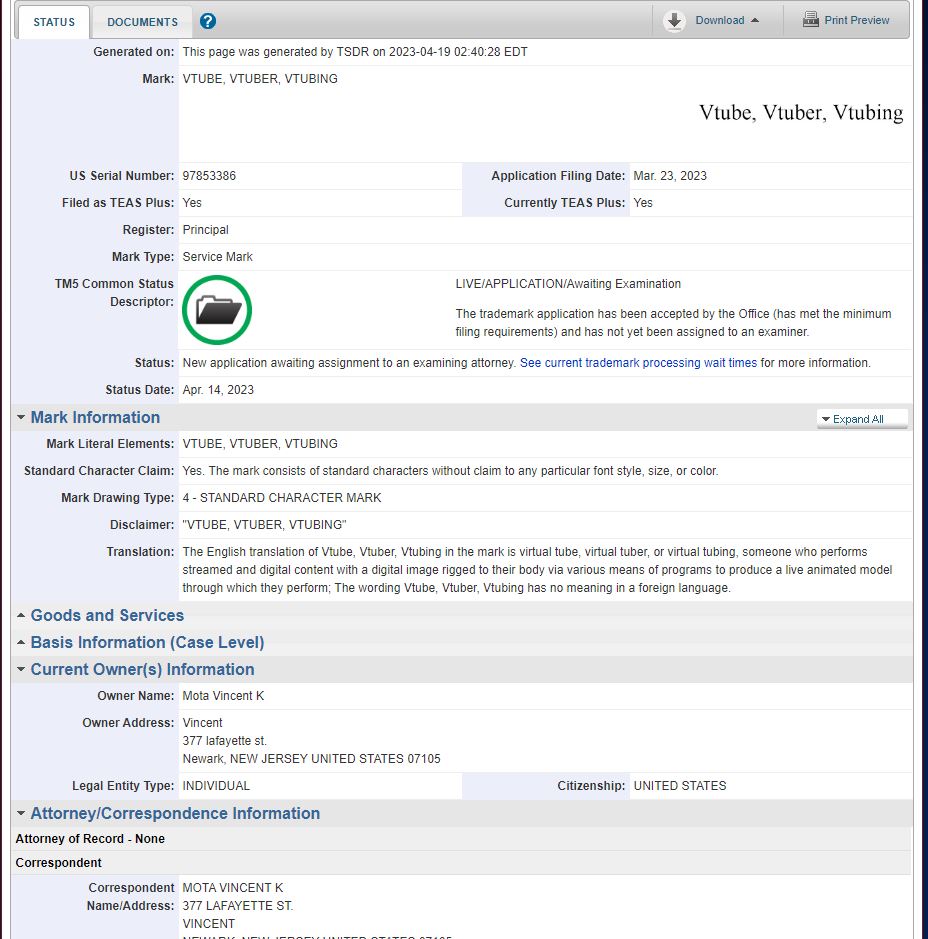Switch to the DOCUMENTS tab
Viewport: 928px width, 939px height.
[142, 22]
